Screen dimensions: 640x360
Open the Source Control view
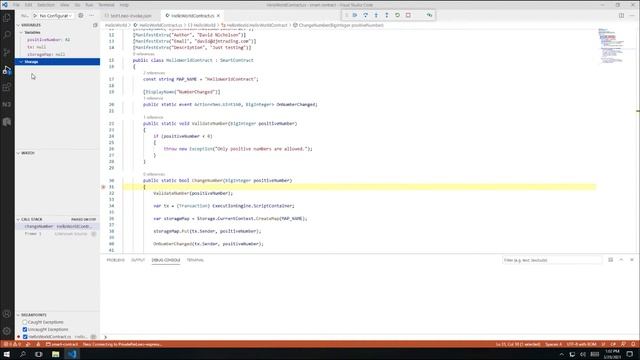[x=7, y=52]
